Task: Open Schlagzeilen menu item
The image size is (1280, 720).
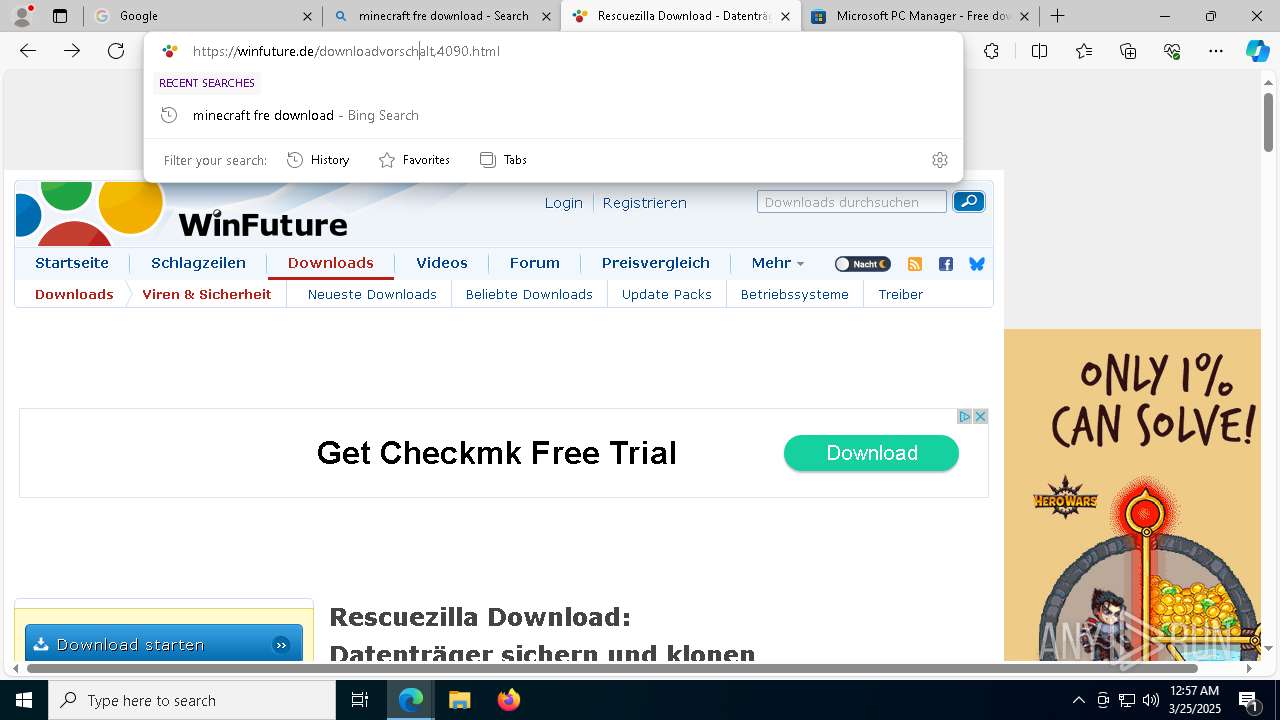Action: [198, 263]
